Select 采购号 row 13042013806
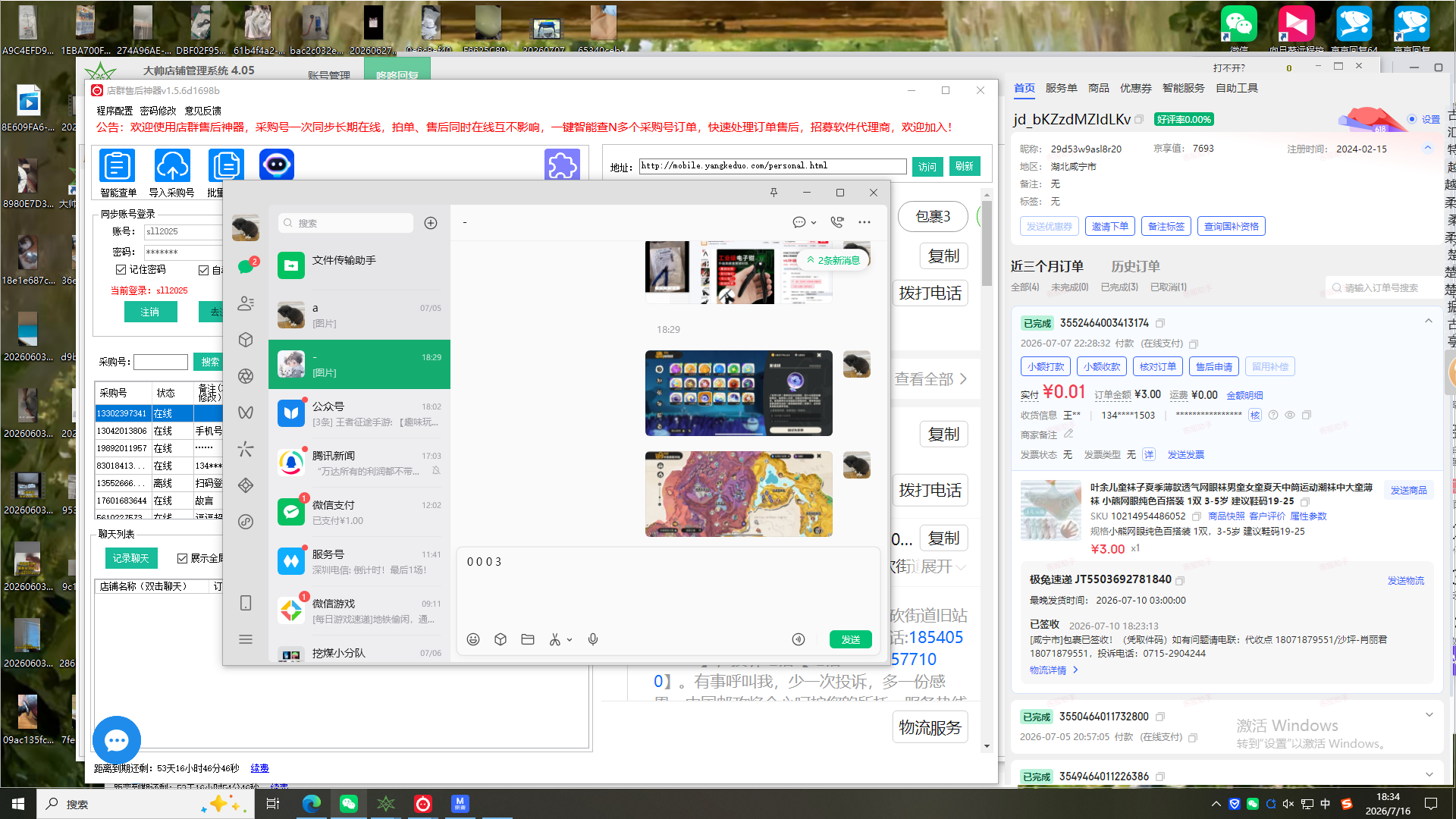The width and height of the screenshot is (1456, 819). click(x=159, y=431)
